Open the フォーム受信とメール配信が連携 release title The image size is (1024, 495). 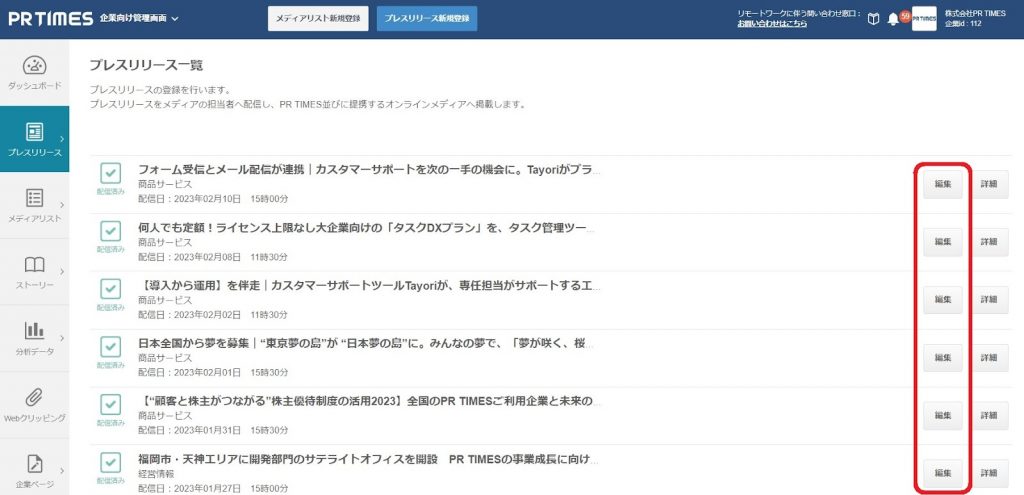click(368, 170)
